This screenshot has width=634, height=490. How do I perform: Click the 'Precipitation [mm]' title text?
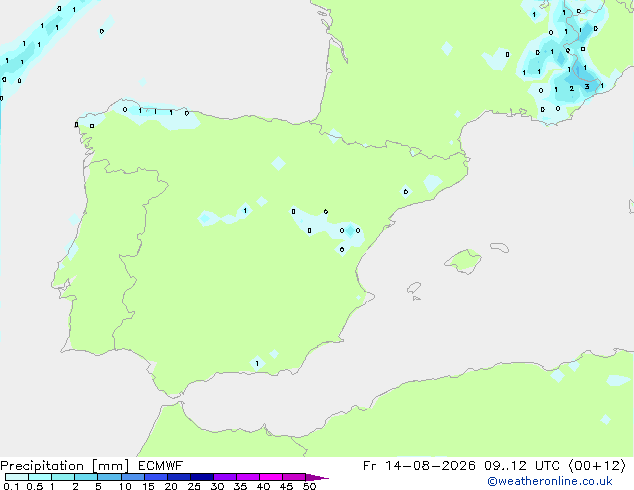coord(65,466)
